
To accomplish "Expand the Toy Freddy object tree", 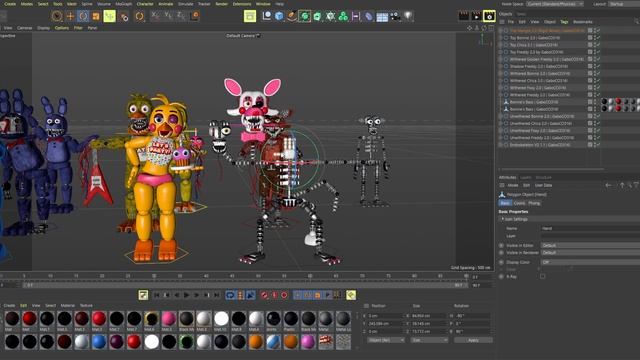I will pos(501,52).
